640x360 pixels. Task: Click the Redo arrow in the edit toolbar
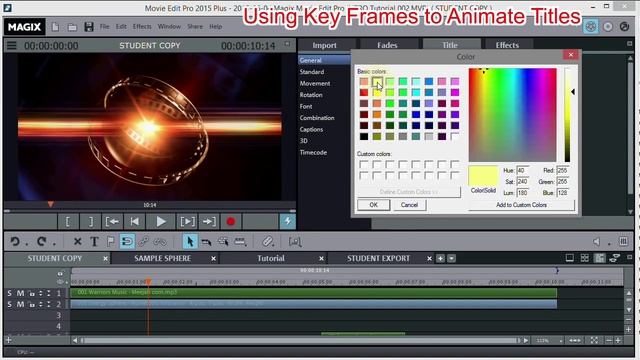pos(41,242)
